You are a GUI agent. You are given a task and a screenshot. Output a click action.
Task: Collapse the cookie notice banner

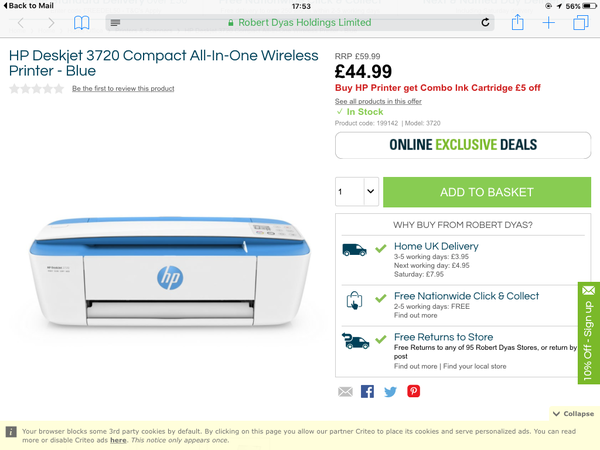(573, 414)
